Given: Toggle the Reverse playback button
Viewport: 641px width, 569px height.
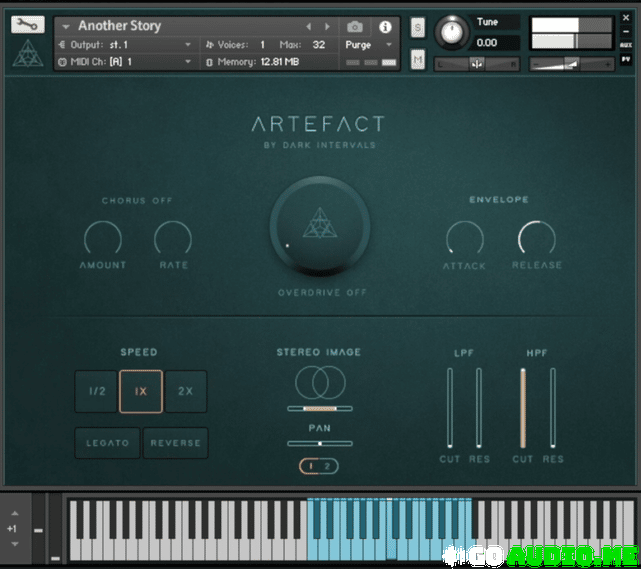Looking at the screenshot, I should [176, 443].
